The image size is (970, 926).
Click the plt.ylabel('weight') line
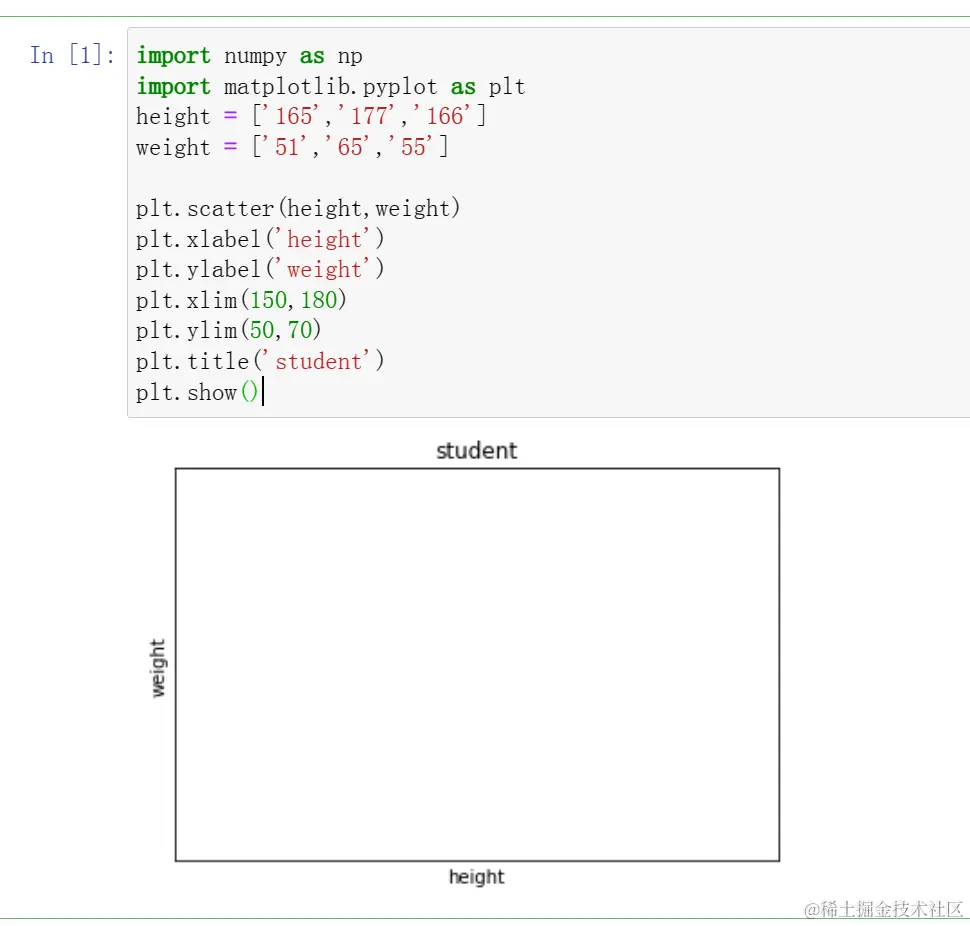pos(260,269)
